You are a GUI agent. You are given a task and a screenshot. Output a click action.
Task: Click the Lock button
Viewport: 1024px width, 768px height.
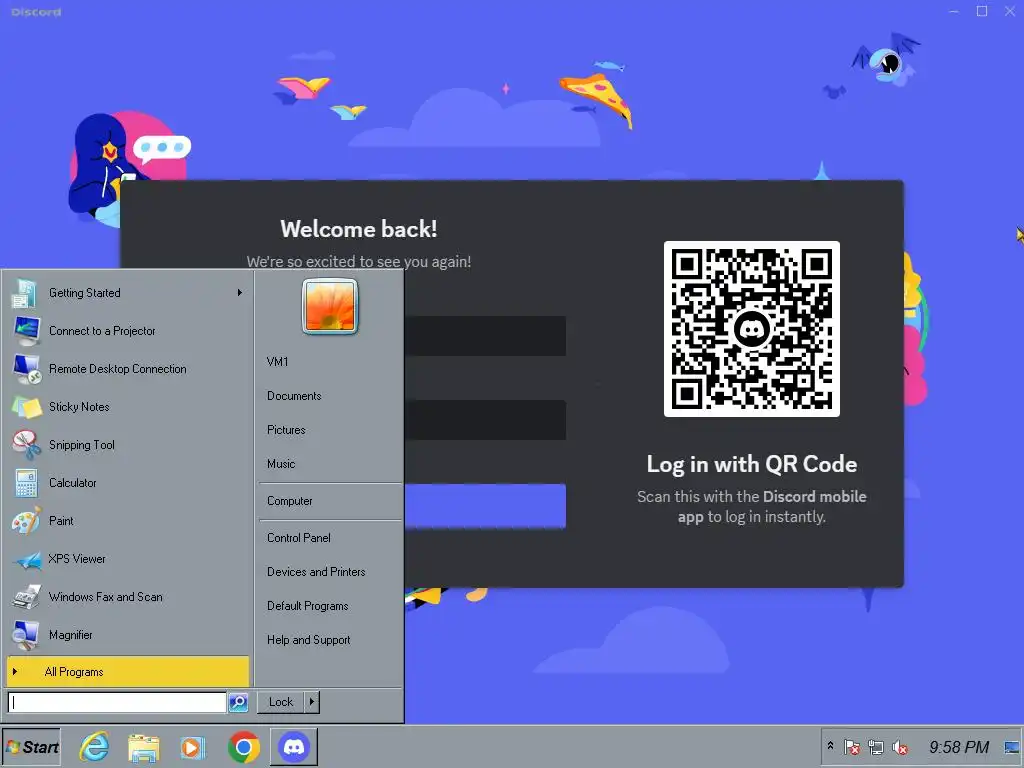click(281, 702)
